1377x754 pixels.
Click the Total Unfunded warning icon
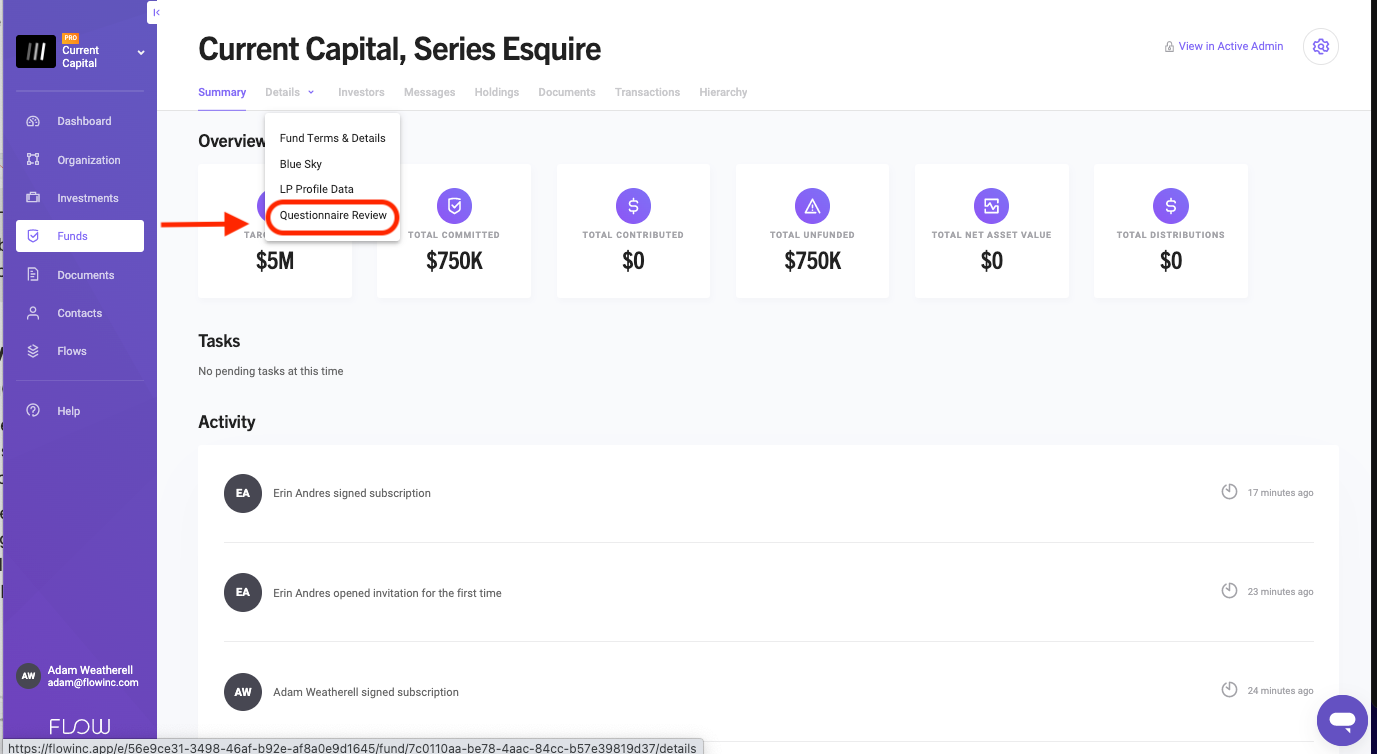(x=812, y=206)
